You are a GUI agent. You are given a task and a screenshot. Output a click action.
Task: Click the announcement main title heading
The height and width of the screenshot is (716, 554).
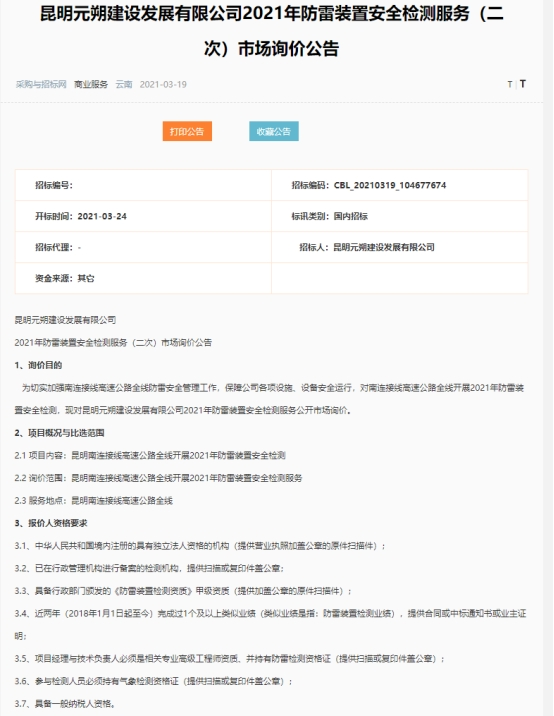[272, 31]
